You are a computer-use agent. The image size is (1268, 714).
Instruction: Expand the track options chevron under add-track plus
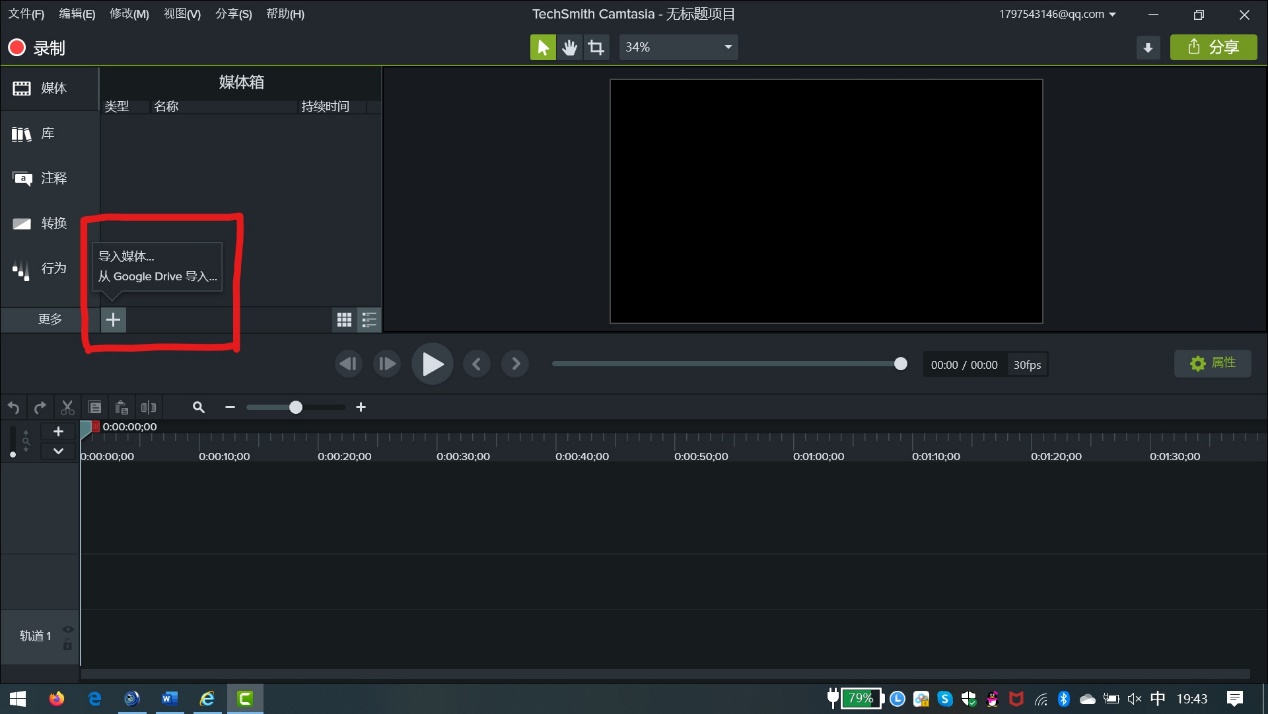pyautogui.click(x=58, y=451)
